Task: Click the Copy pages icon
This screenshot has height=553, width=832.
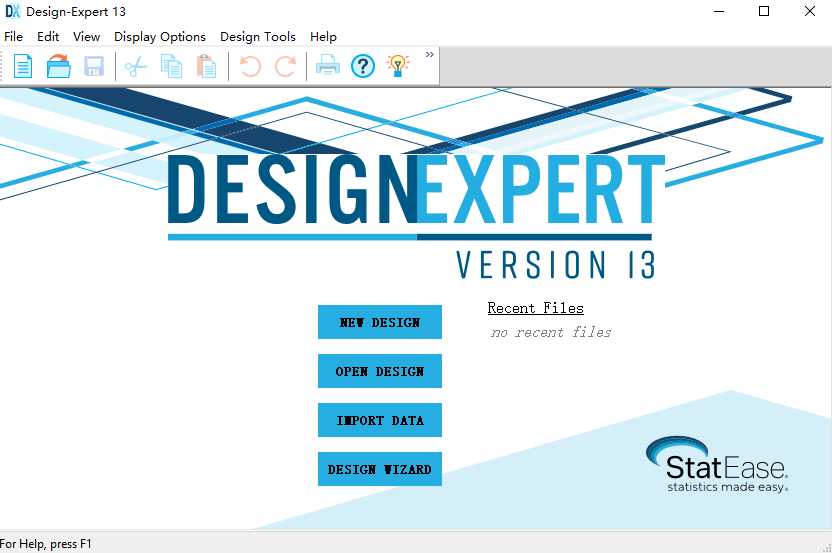Action: pyautogui.click(x=171, y=66)
